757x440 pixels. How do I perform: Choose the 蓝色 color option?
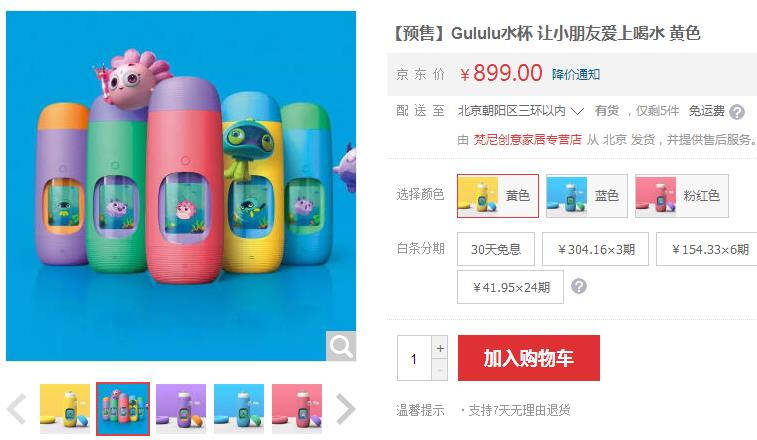point(587,196)
